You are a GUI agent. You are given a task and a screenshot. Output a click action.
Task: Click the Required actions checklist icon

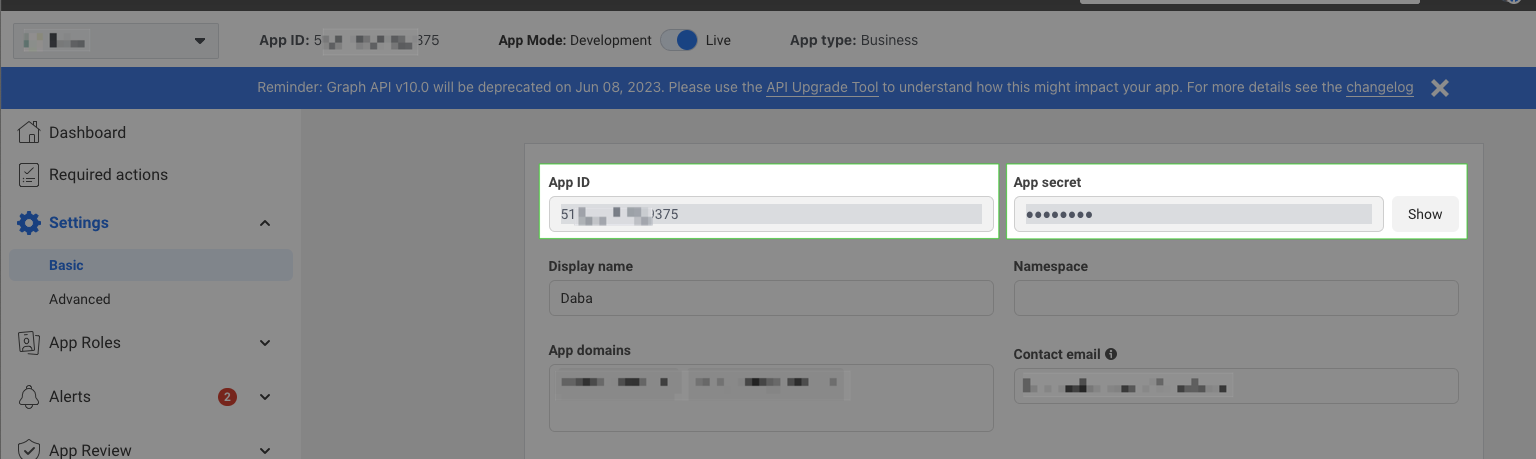29,175
